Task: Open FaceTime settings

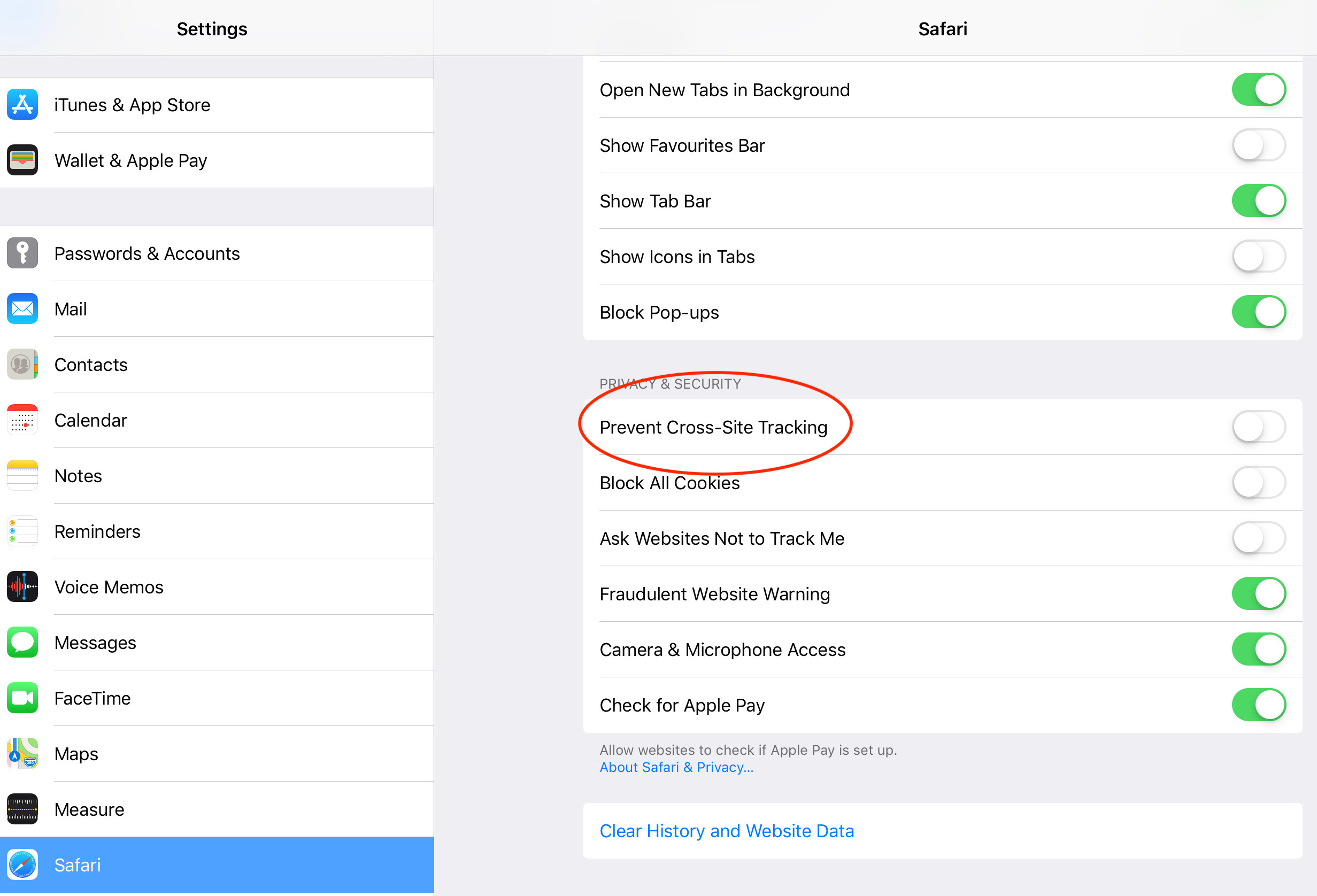Action: click(217, 698)
